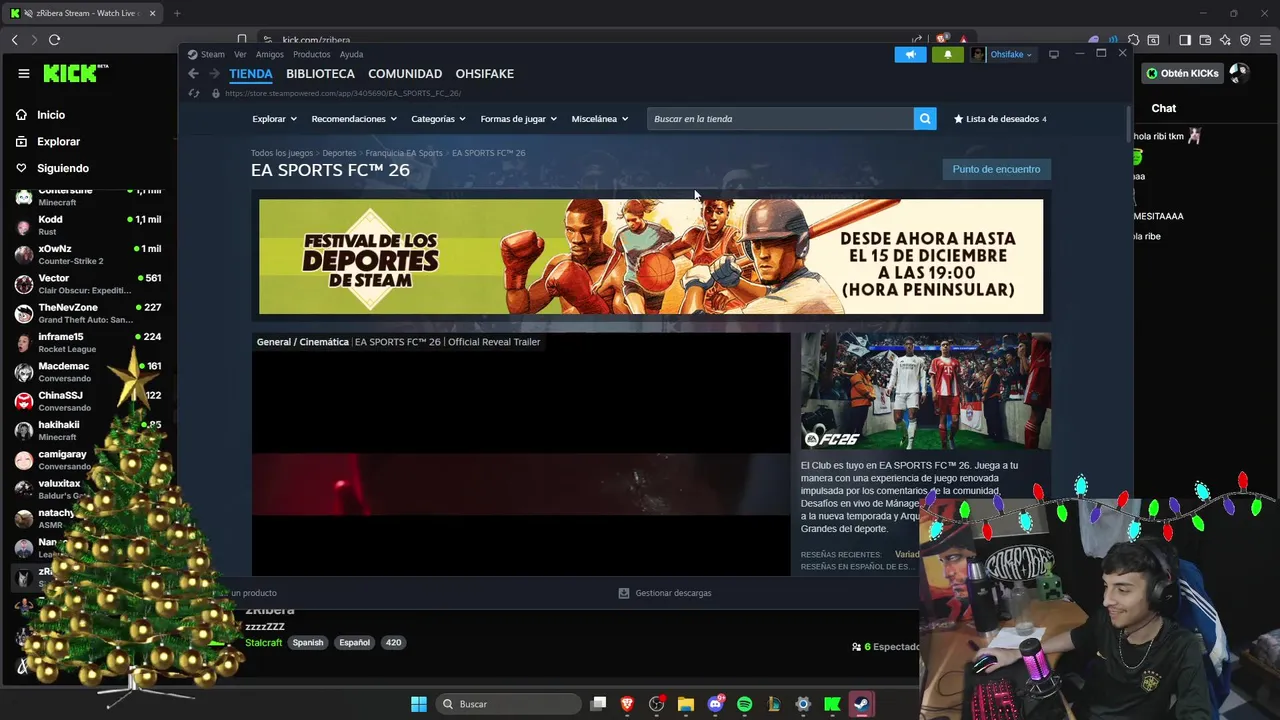
Task: Expand Miscelánea dropdown
Action: [600, 119]
